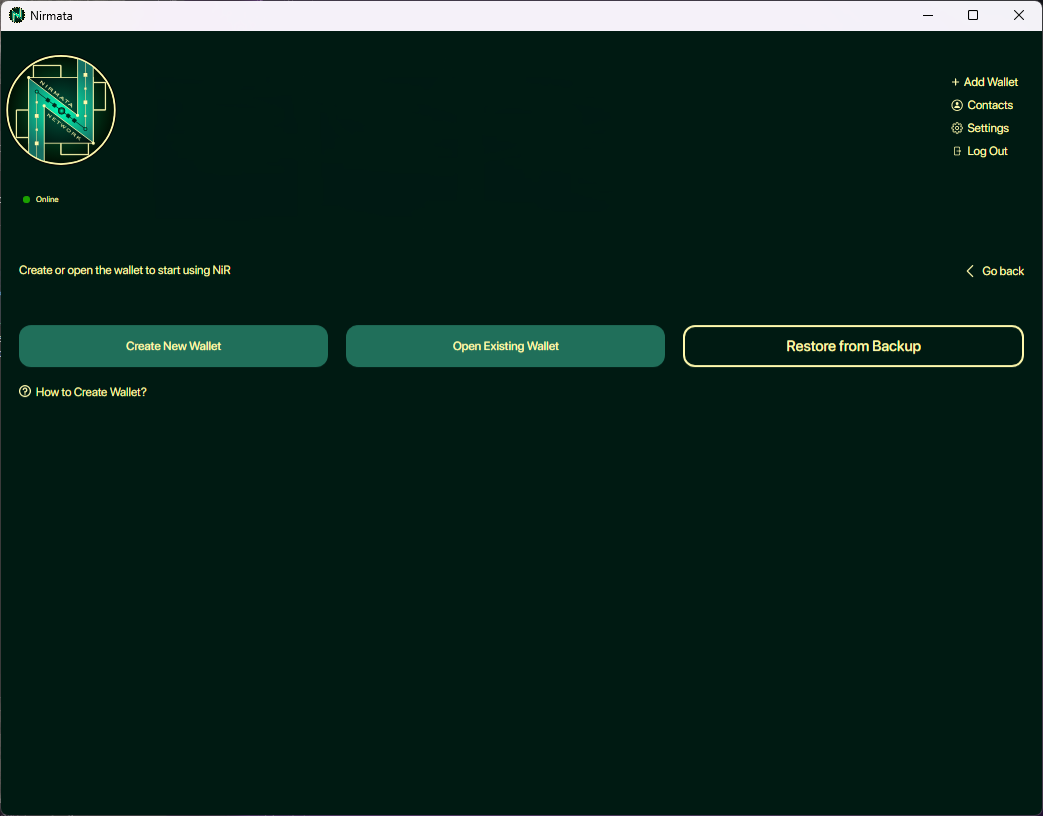The width and height of the screenshot is (1043, 816).
Task: Open Contacts using the person icon
Action: coord(956,104)
